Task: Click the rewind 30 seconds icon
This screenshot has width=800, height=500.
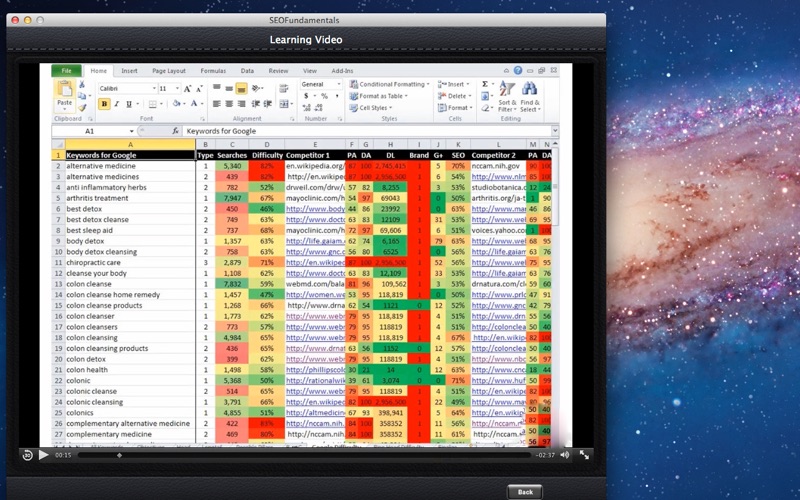Action: click(x=28, y=455)
